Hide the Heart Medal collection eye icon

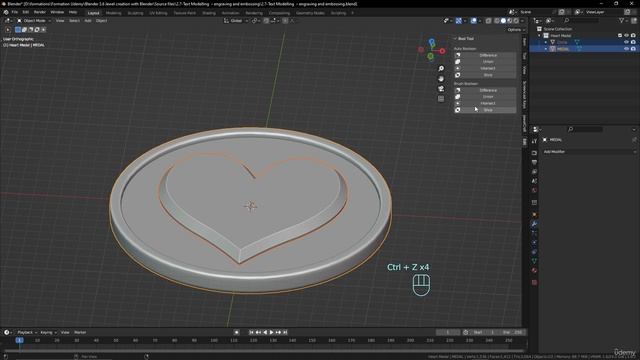point(627,36)
